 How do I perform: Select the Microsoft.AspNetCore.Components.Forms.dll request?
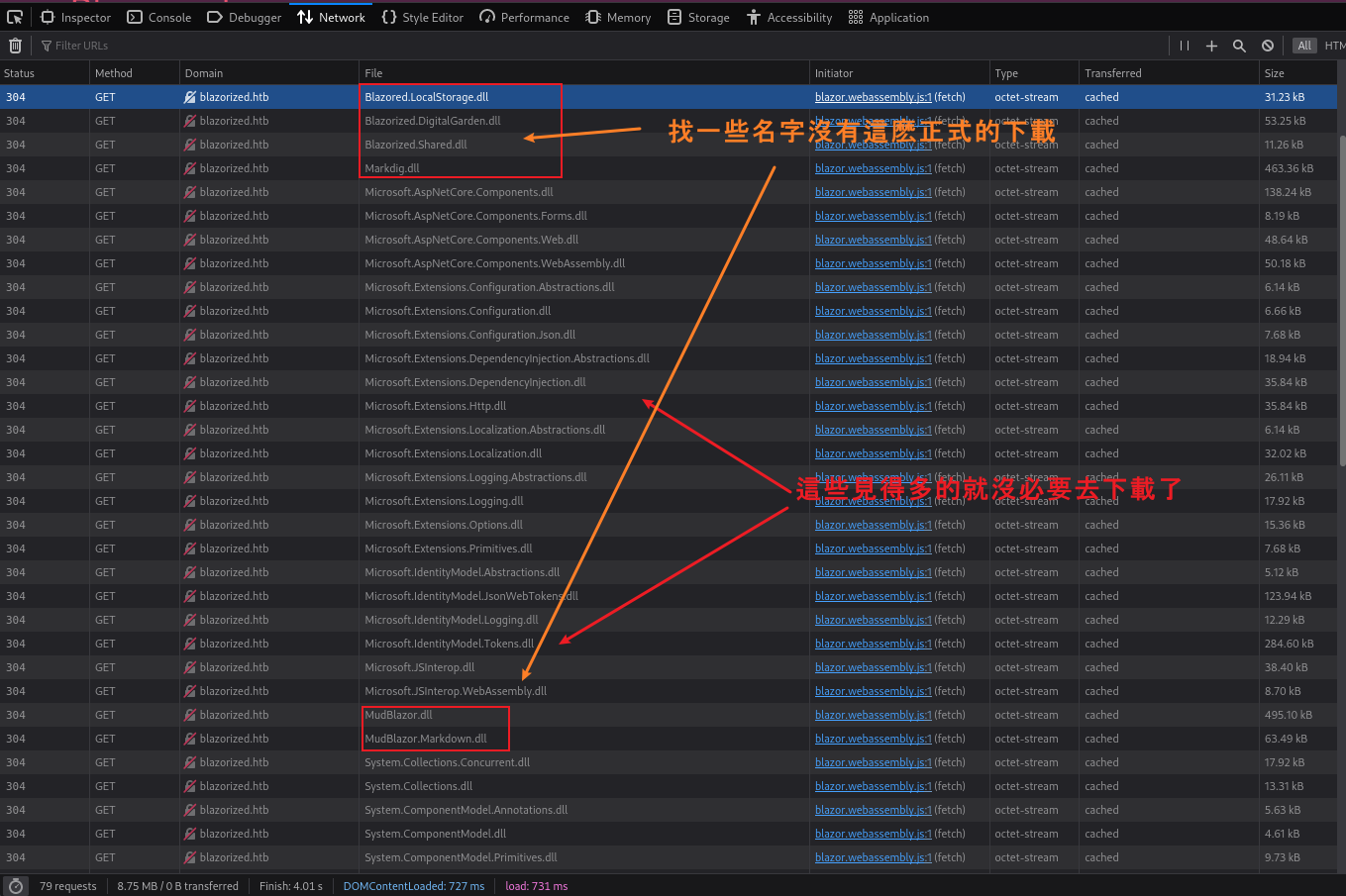(669, 216)
